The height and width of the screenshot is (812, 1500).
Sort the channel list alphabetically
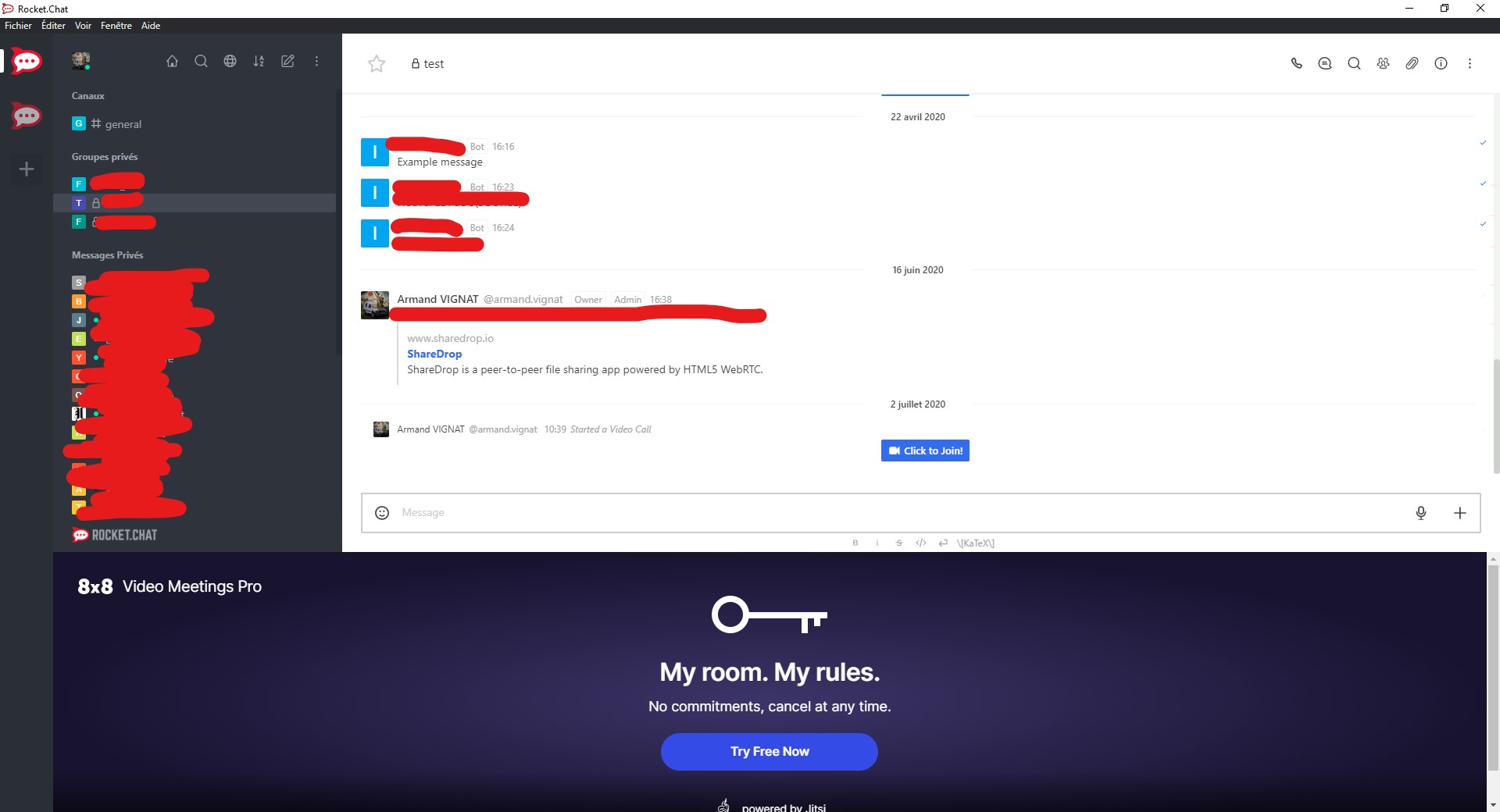tap(259, 62)
